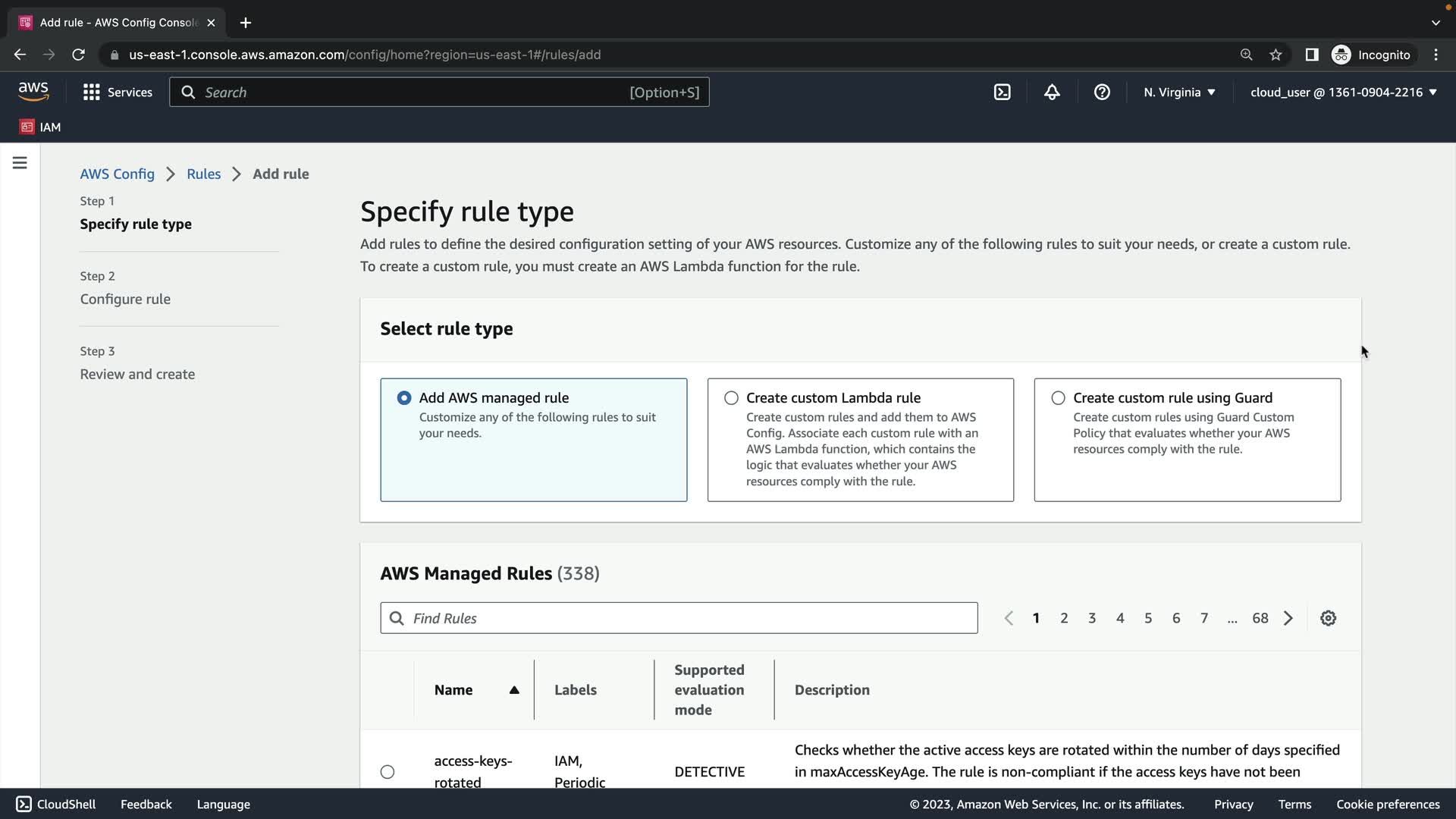This screenshot has height=819, width=1456.
Task: Click the AWS Config breadcrumb link
Action: click(117, 174)
